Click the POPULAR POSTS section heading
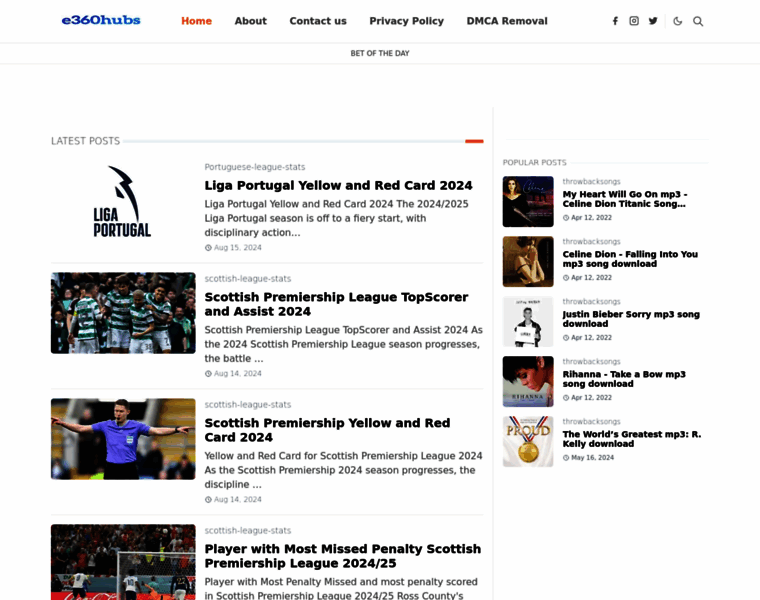This screenshot has height=600, width=760. pyautogui.click(x=535, y=163)
